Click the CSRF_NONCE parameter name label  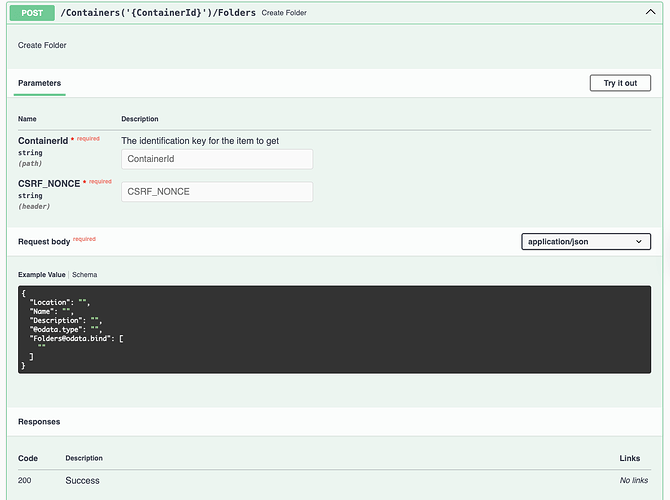tap(49, 183)
